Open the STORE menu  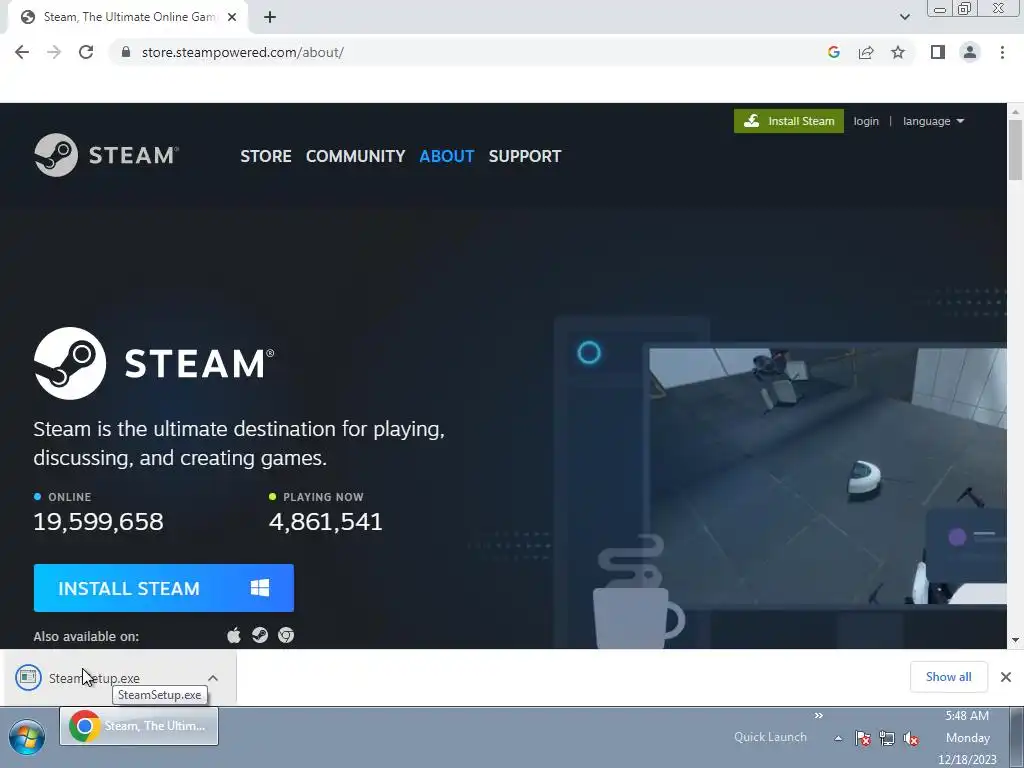click(x=266, y=156)
